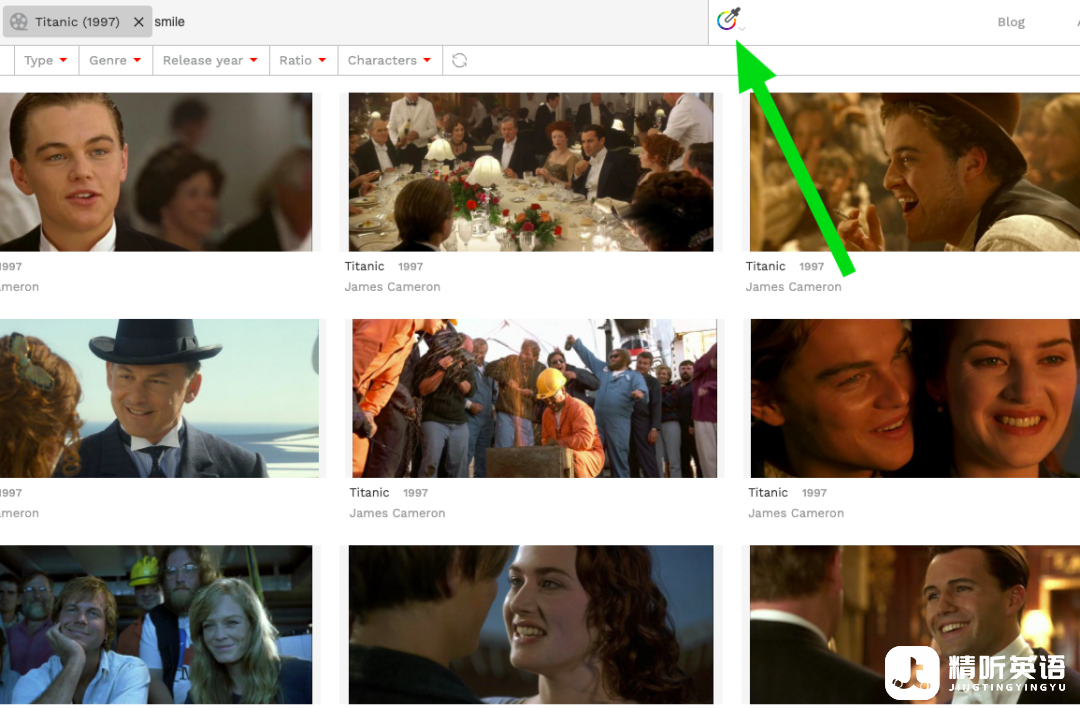Screen dimensions: 1080x708
Task: Open the dining room banquet table thumbnail
Action: 531,172
